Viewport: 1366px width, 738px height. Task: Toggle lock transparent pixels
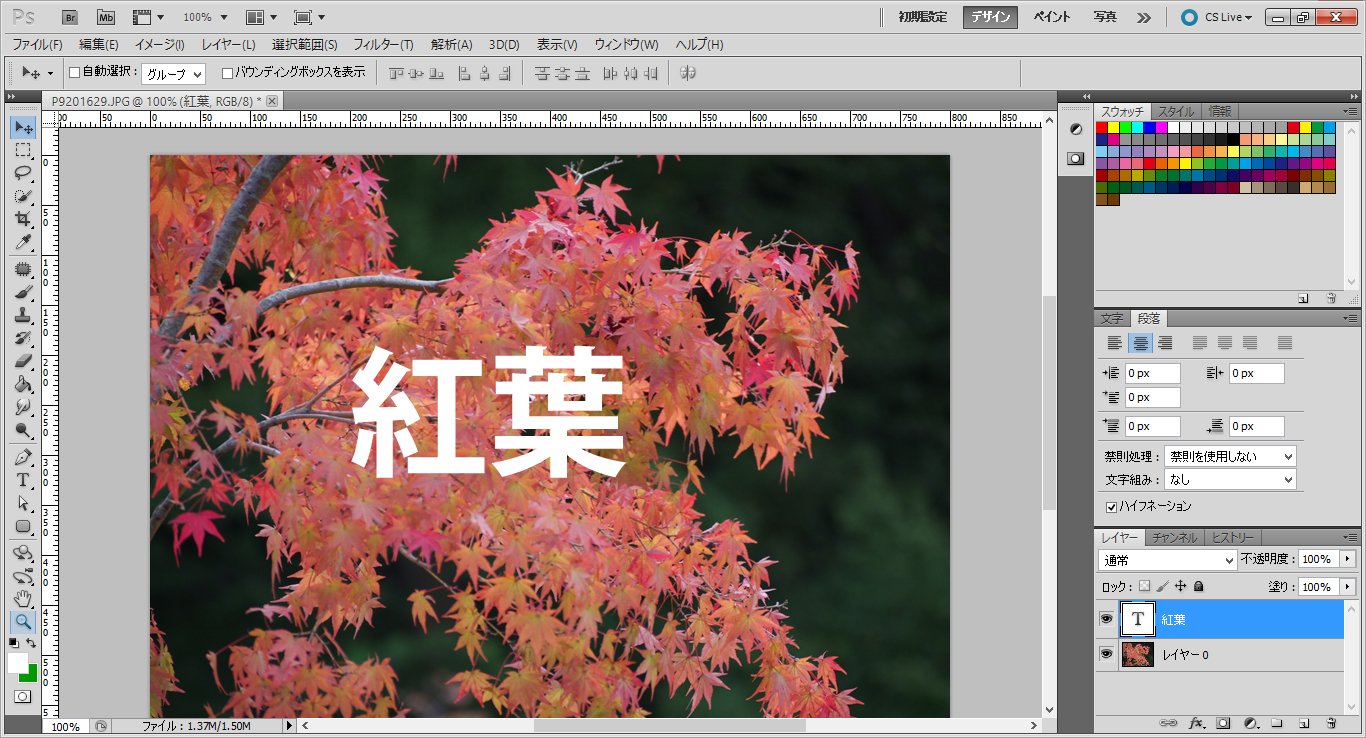1145,586
